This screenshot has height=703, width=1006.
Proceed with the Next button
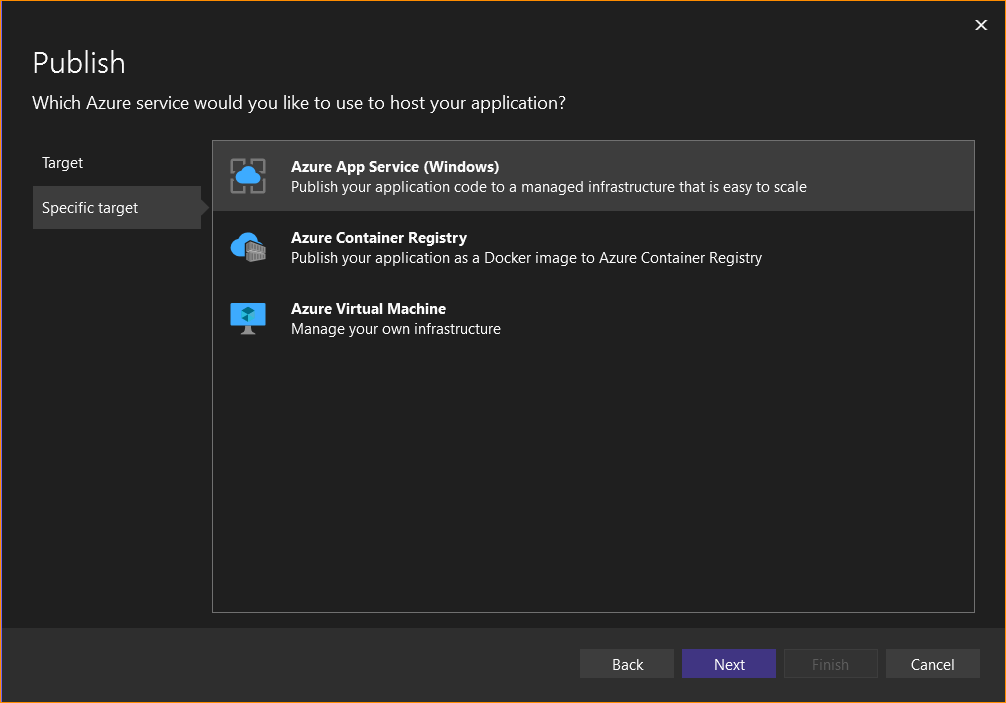tap(729, 664)
